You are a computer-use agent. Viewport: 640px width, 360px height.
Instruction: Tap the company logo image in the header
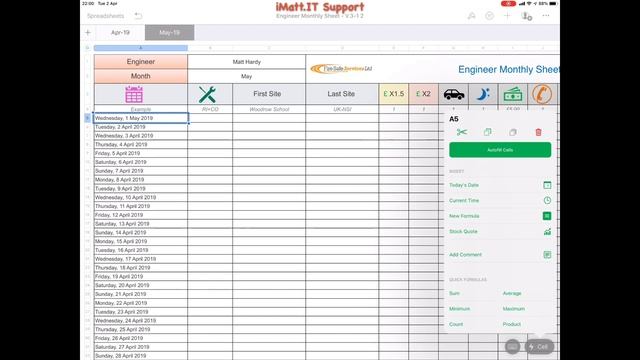tap(341, 69)
